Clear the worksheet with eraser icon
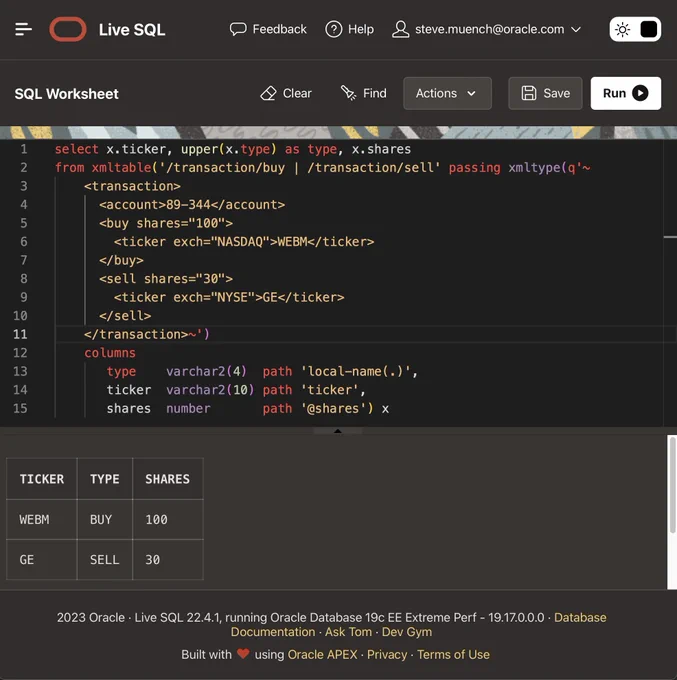 click(x=268, y=93)
